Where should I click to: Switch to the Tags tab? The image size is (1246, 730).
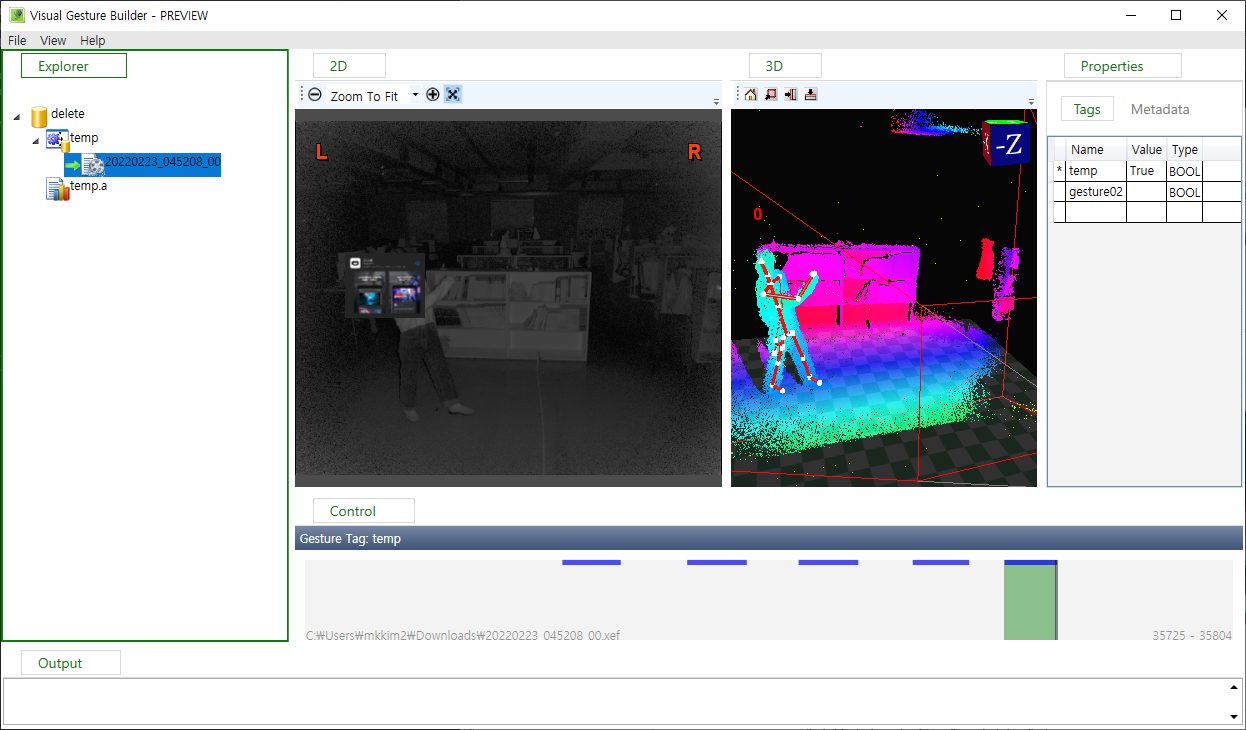click(1087, 109)
